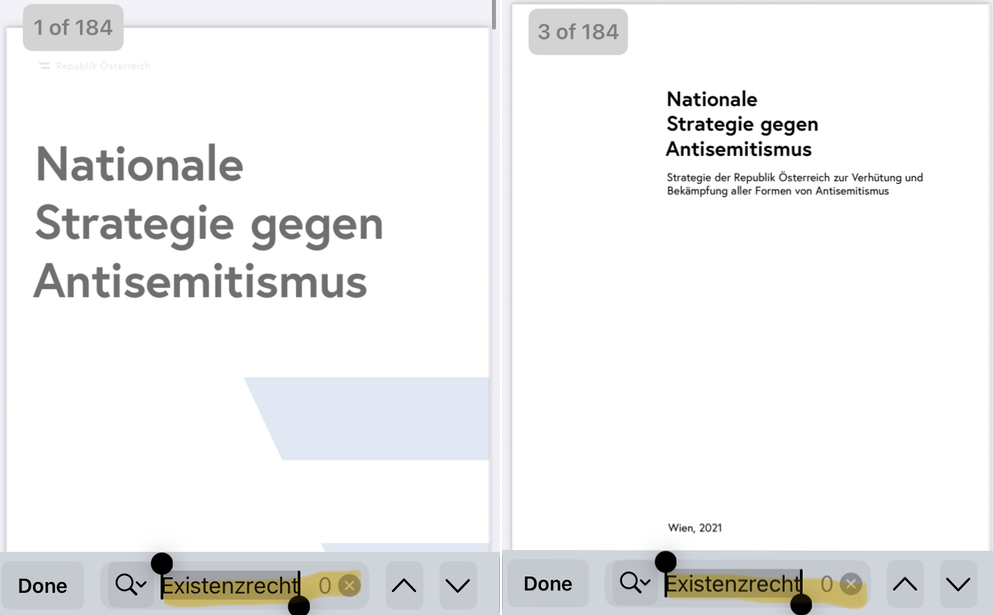The image size is (993, 615).
Task: Clear the search text in left panel
Action: point(349,585)
